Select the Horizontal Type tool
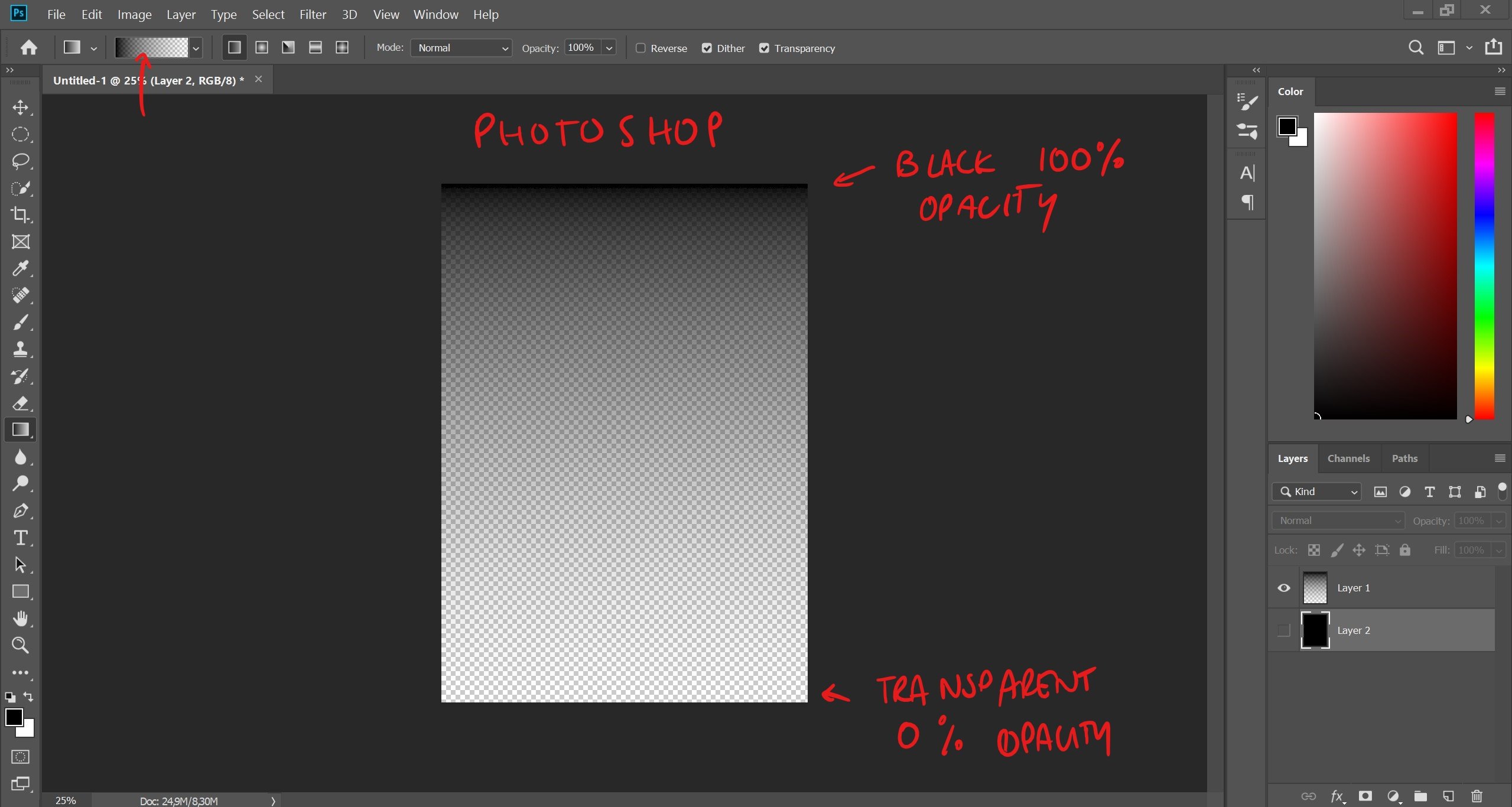Viewport: 1512px width, 807px height. point(21,538)
